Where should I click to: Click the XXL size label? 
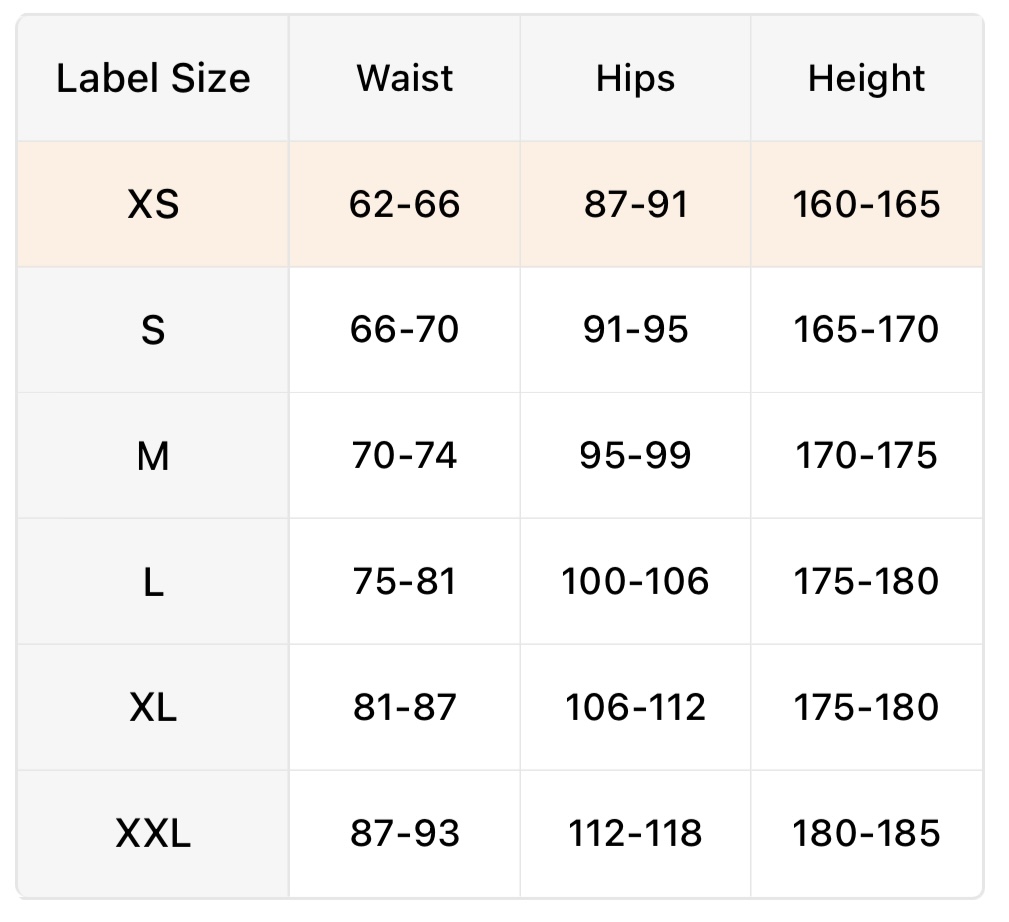[x=153, y=833]
